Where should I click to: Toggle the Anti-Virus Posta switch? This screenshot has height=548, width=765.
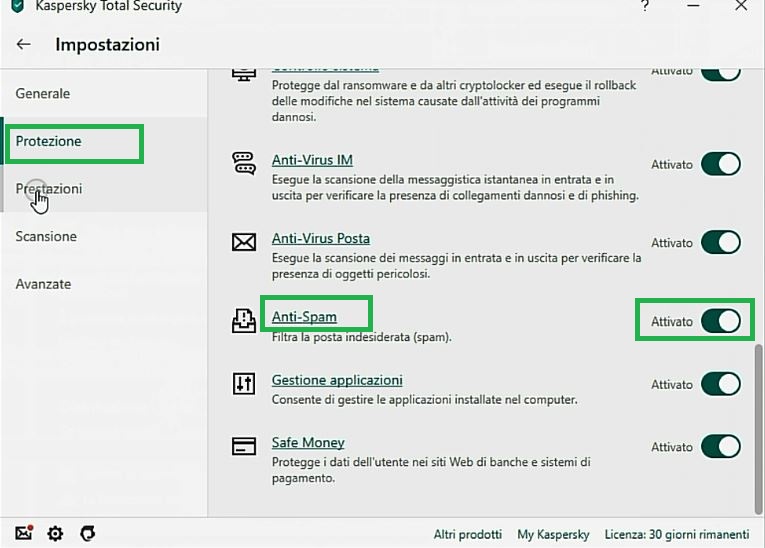721,243
